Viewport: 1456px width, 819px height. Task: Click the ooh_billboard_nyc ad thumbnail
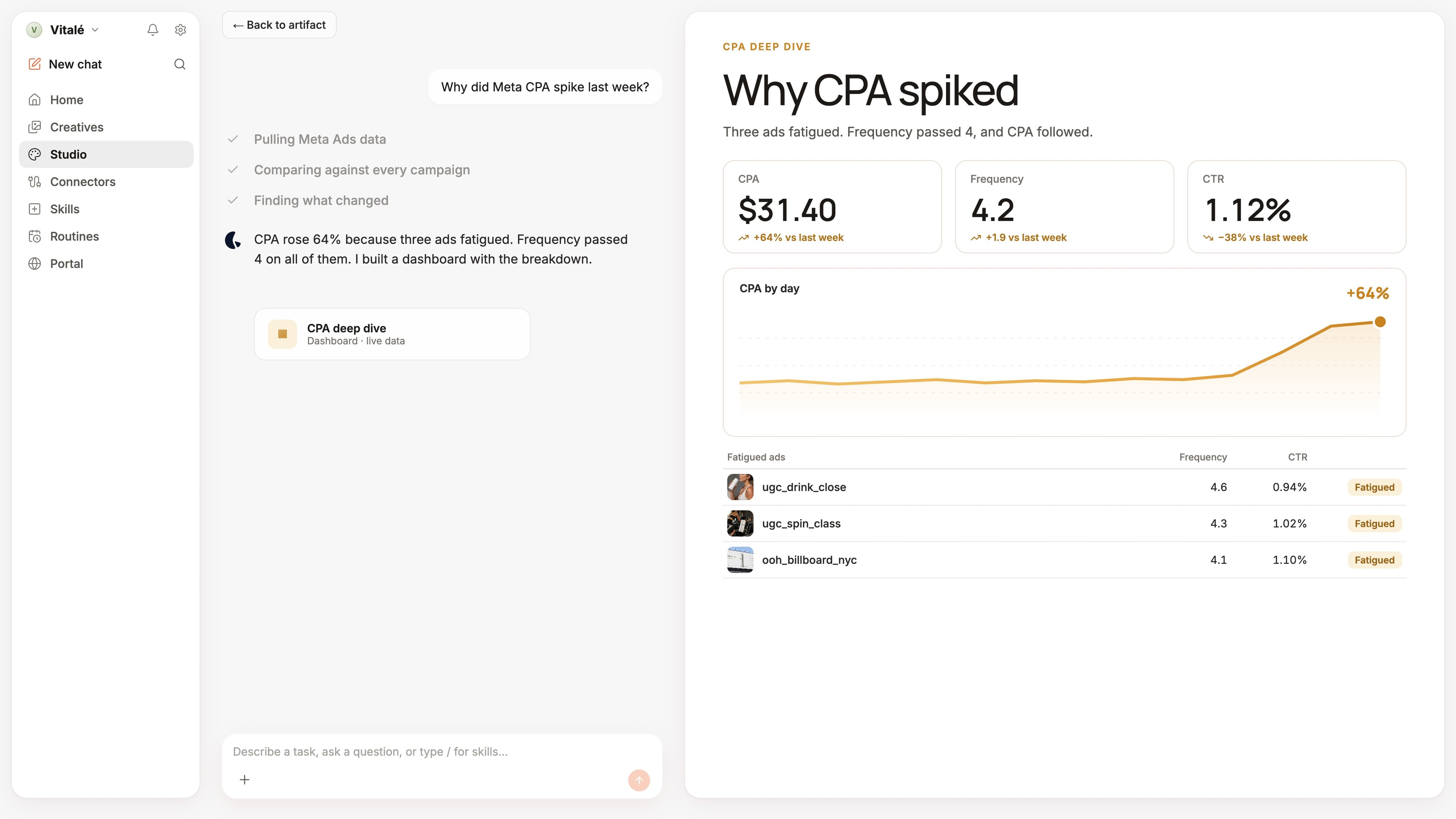click(740, 560)
